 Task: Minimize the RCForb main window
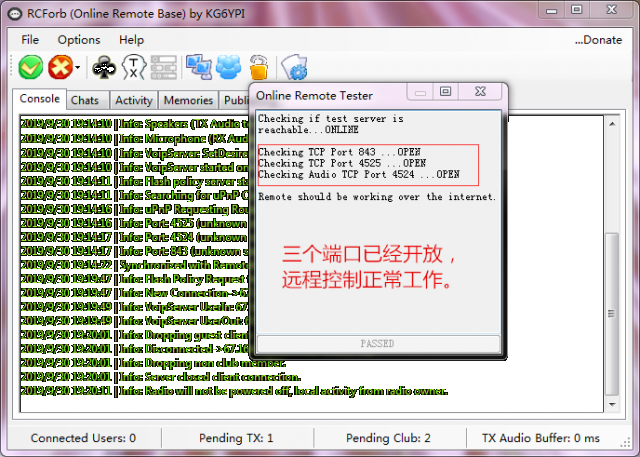(551, 10)
